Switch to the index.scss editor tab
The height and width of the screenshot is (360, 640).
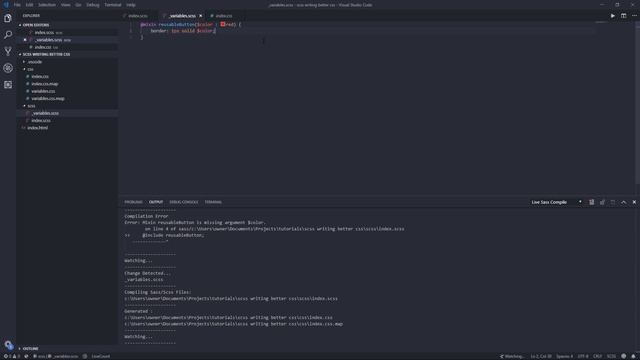[x=138, y=16]
